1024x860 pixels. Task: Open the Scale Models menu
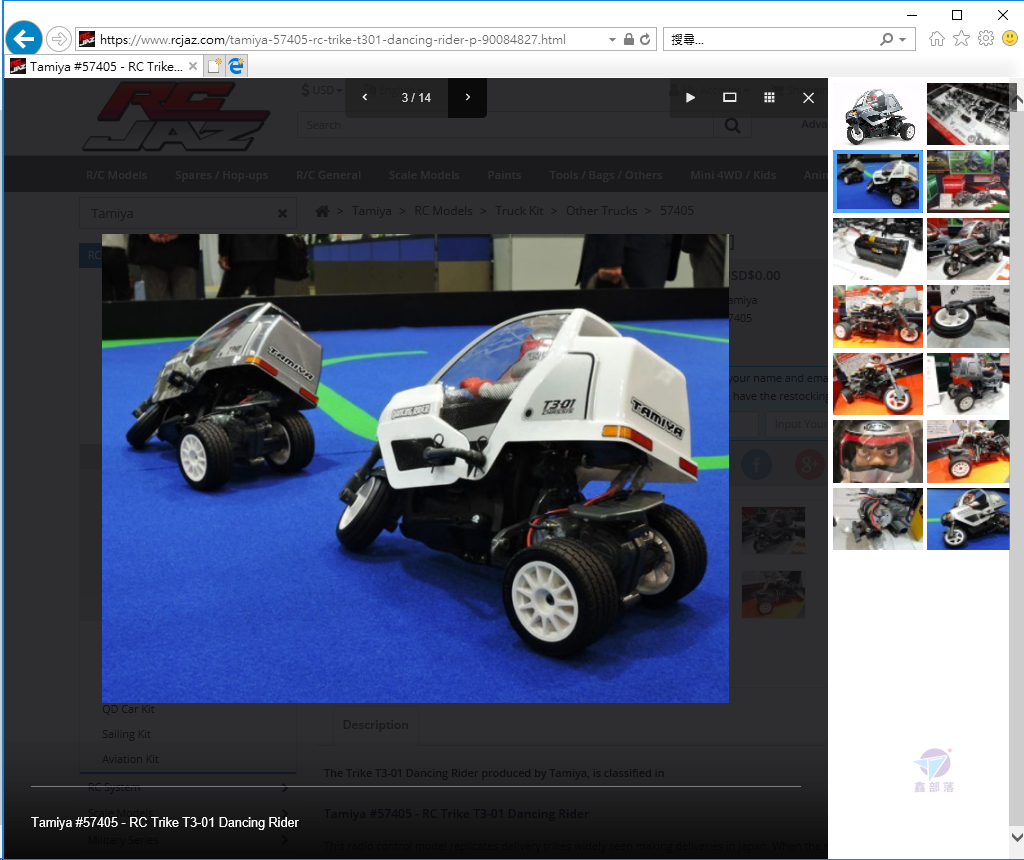424,175
